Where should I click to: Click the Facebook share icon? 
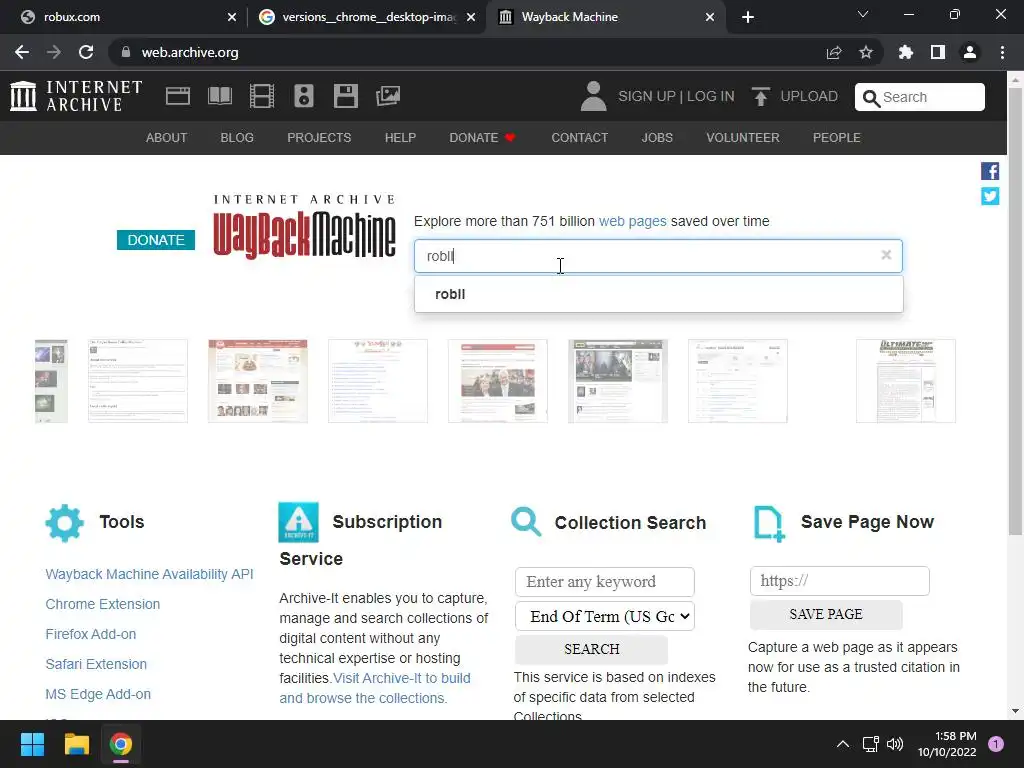tap(990, 171)
